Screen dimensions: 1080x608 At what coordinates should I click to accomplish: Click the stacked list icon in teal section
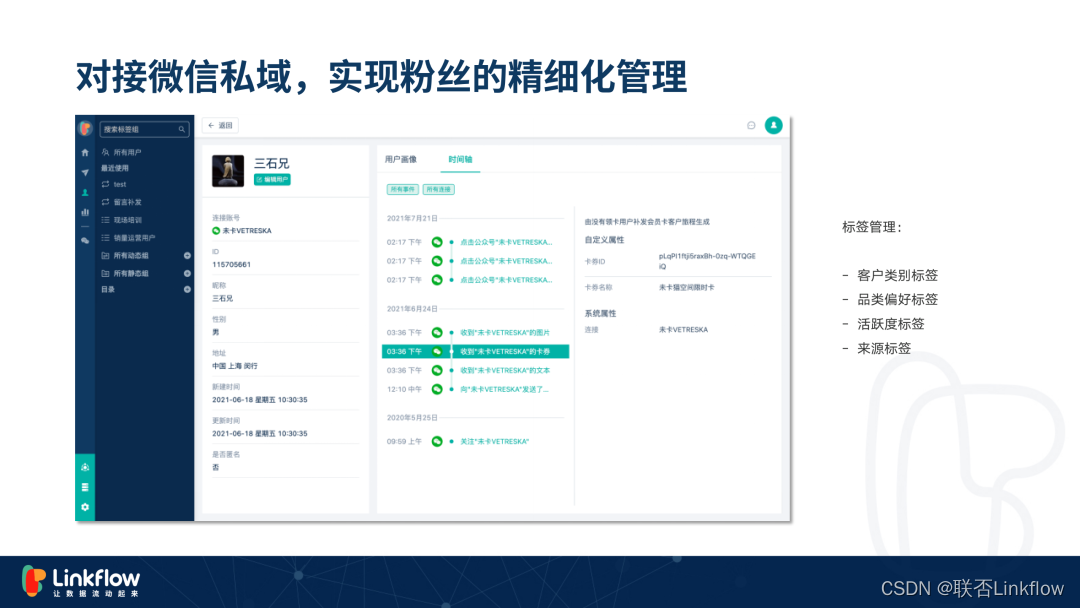85,487
